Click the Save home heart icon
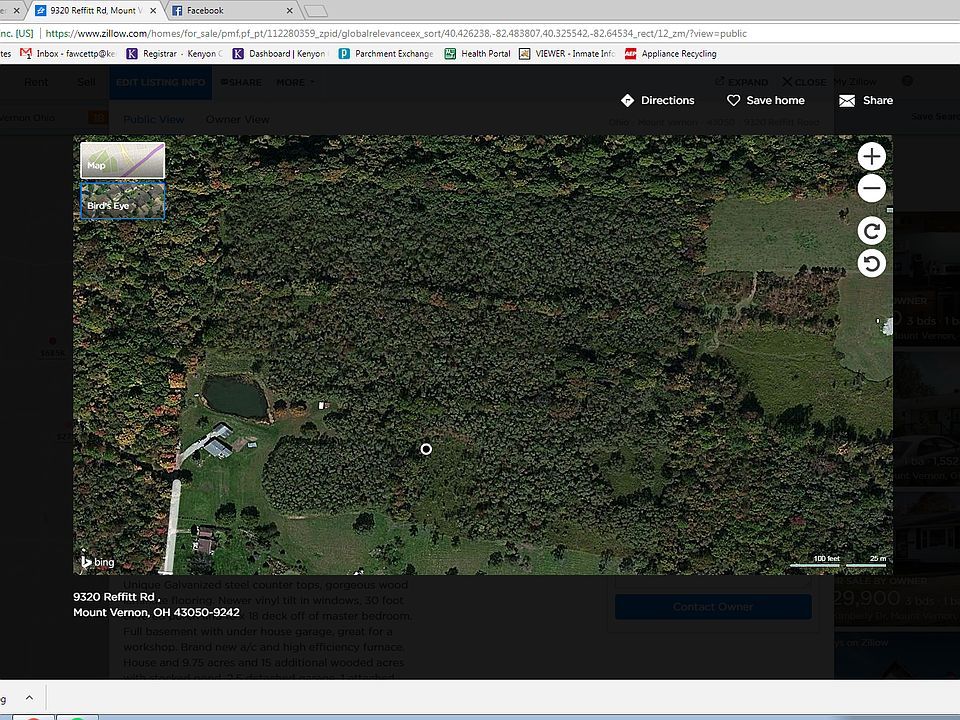 click(x=733, y=100)
